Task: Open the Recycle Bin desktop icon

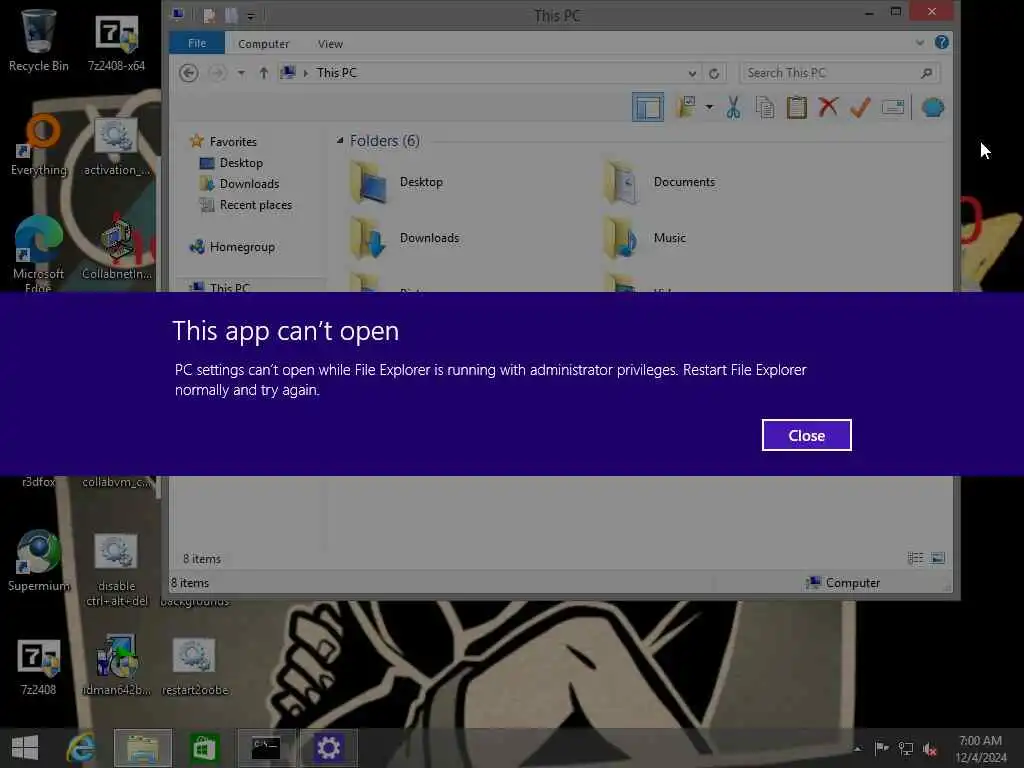Action: tap(38, 40)
